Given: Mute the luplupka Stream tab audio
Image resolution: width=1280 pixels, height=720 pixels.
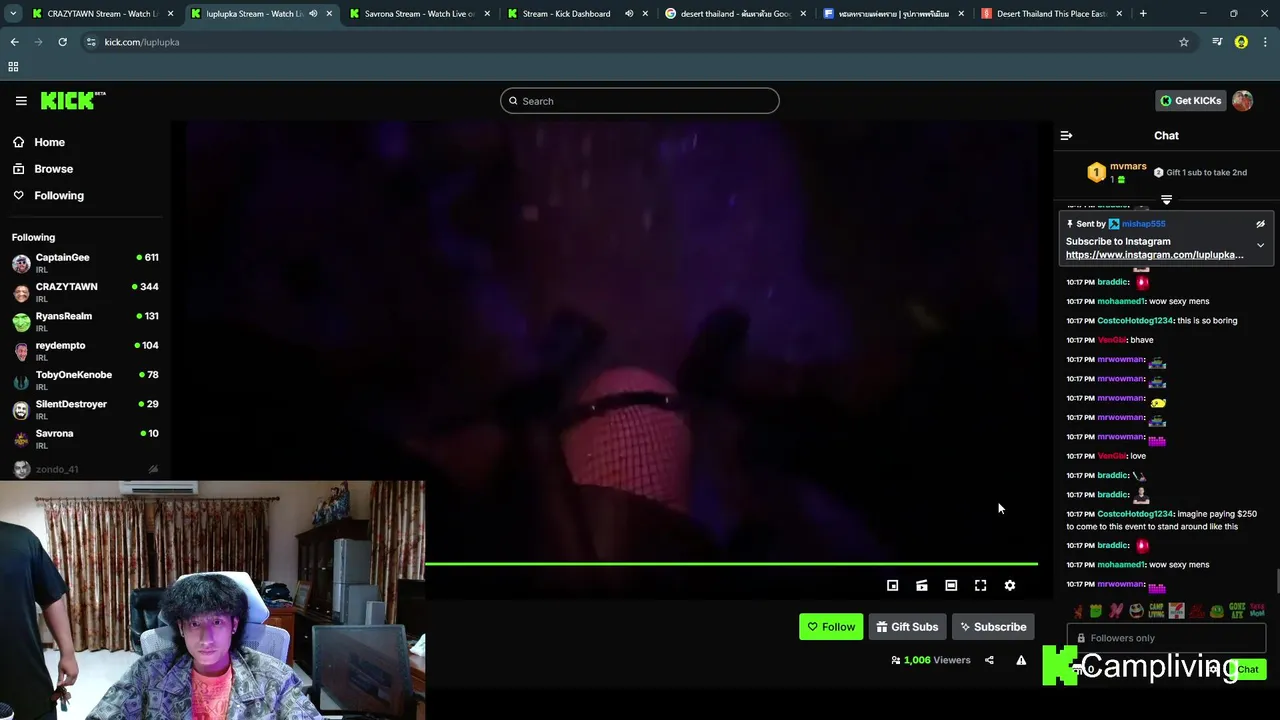Looking at the screenshot, I should 313,14.
